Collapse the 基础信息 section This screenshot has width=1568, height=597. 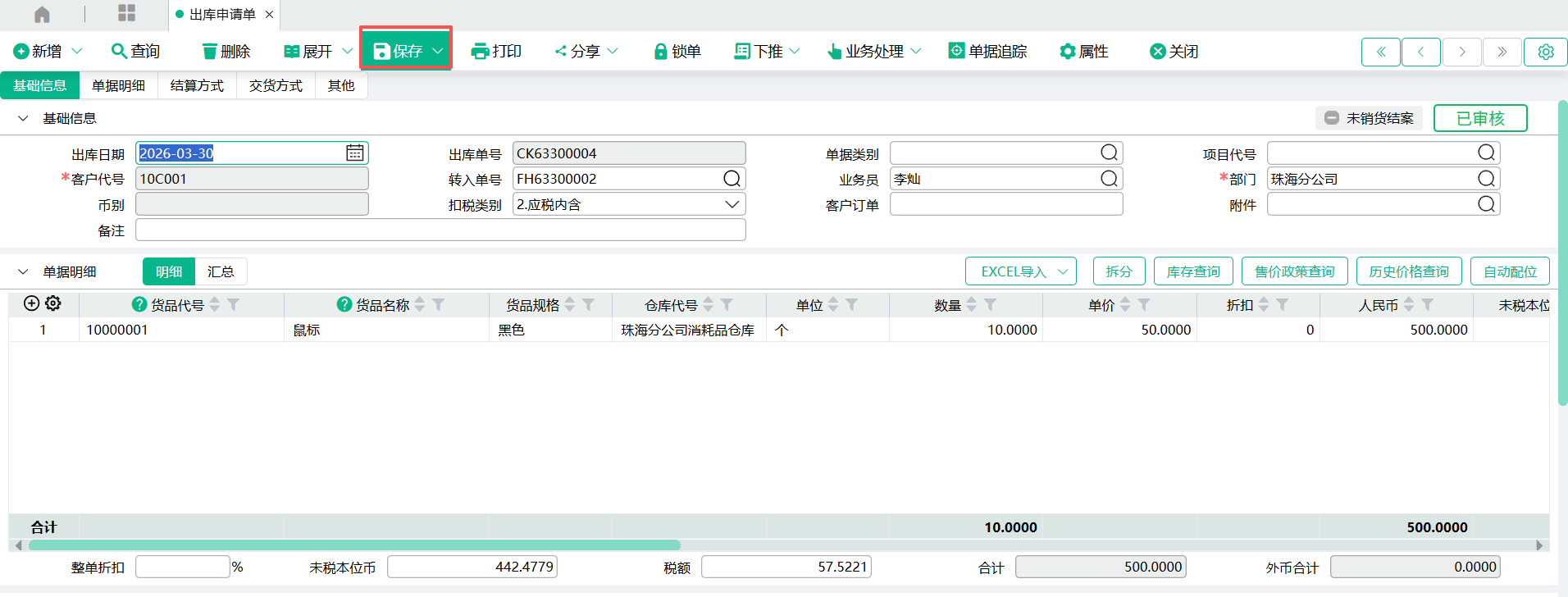click(x=23, y=118)
